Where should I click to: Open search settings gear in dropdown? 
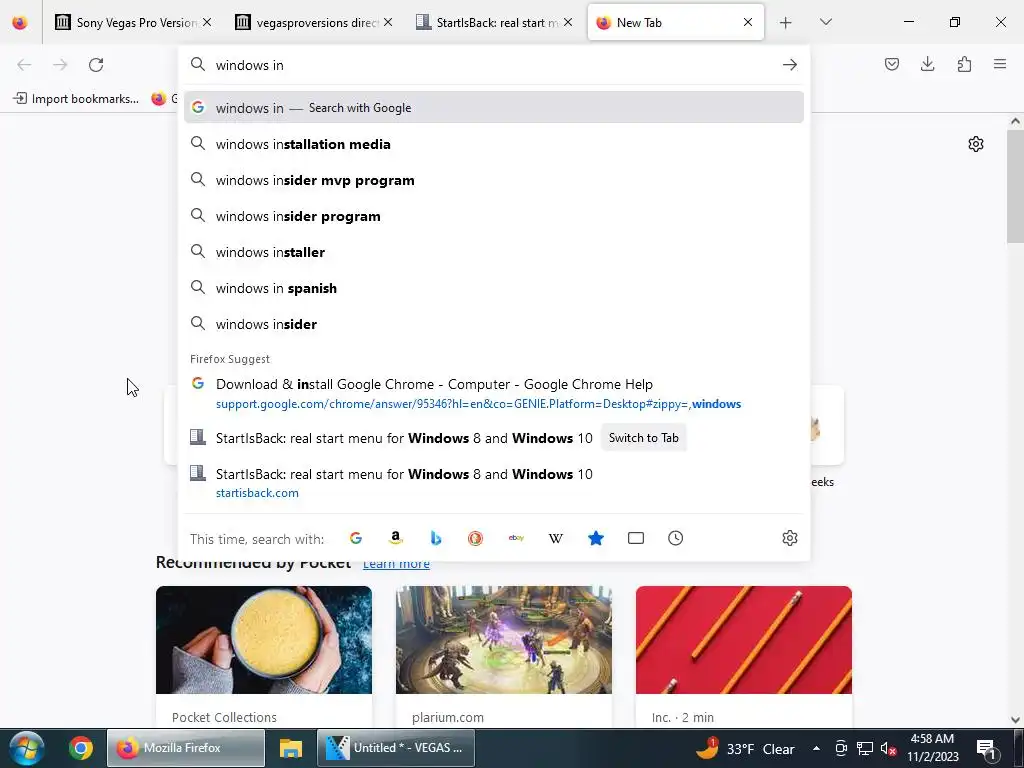[790, 538]
